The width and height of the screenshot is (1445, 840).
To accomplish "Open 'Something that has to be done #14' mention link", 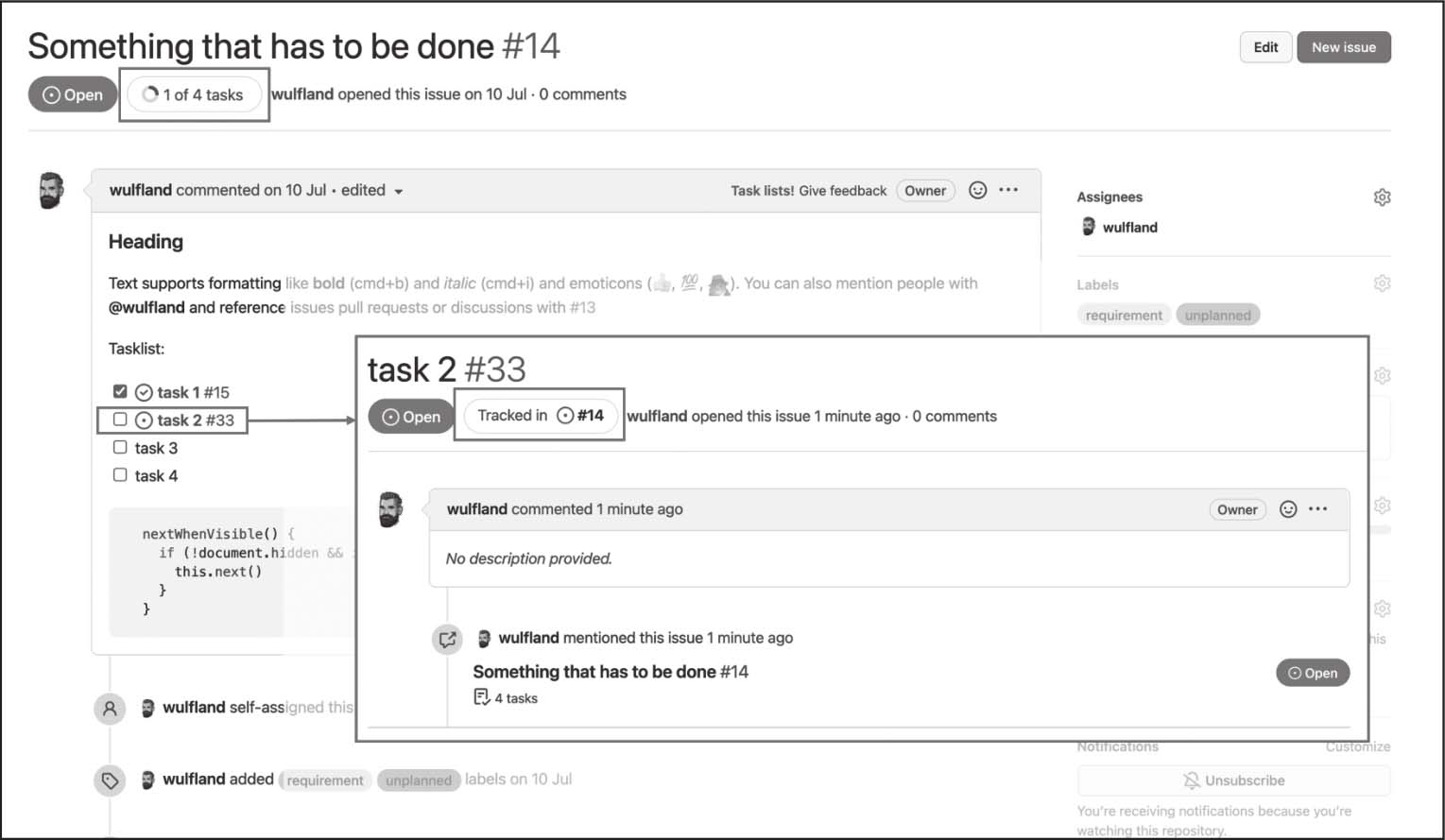I will pyautogui.click(x=611, y=672).
